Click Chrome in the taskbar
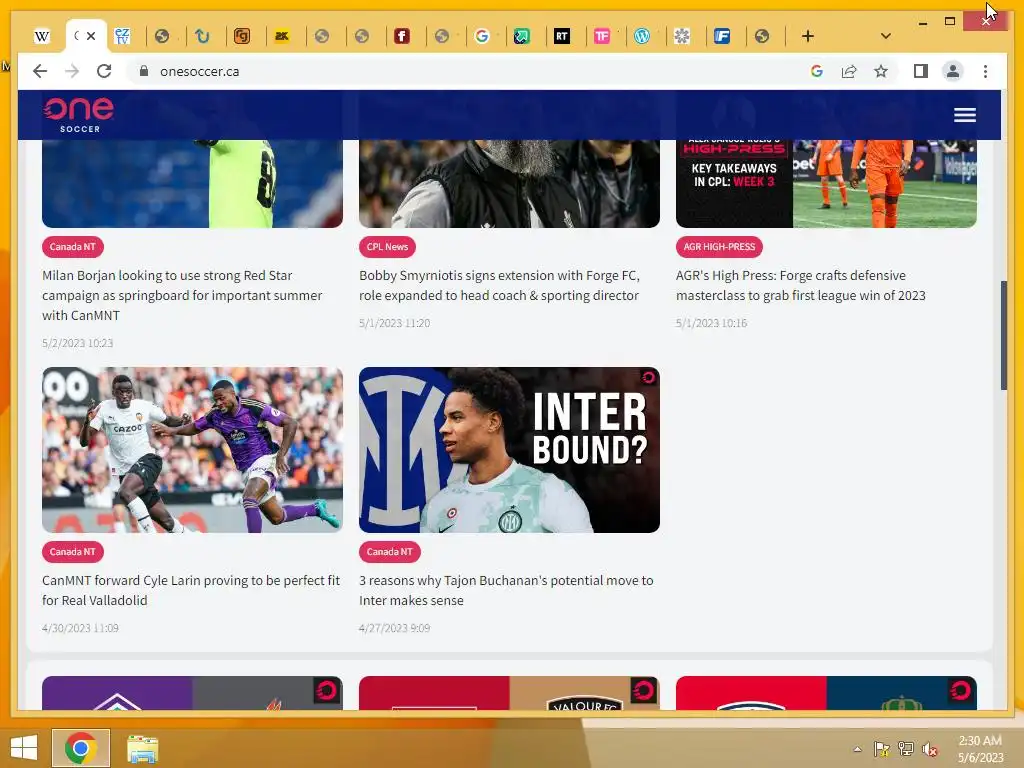1024x768 pixels. point(81,748)
